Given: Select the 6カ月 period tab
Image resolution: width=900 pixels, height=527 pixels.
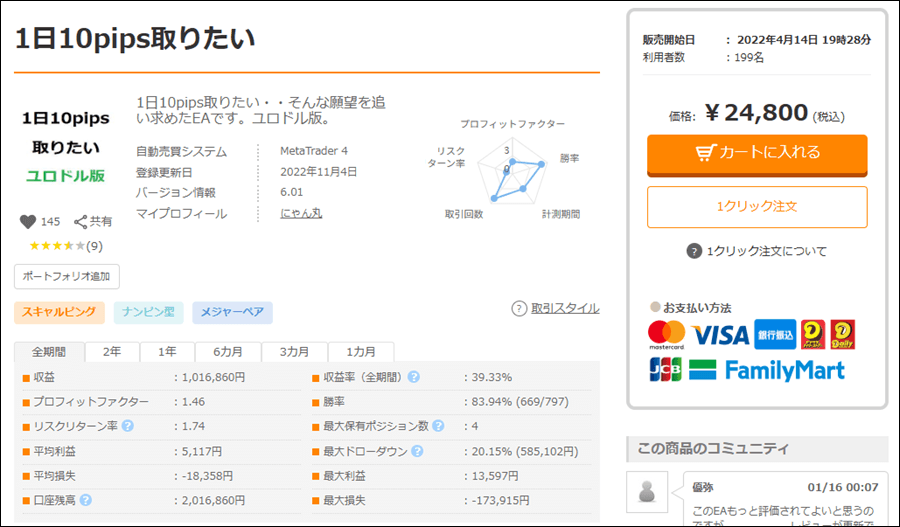Looking at the screenshot, I should pyautogui.click(x=225, y=352).
